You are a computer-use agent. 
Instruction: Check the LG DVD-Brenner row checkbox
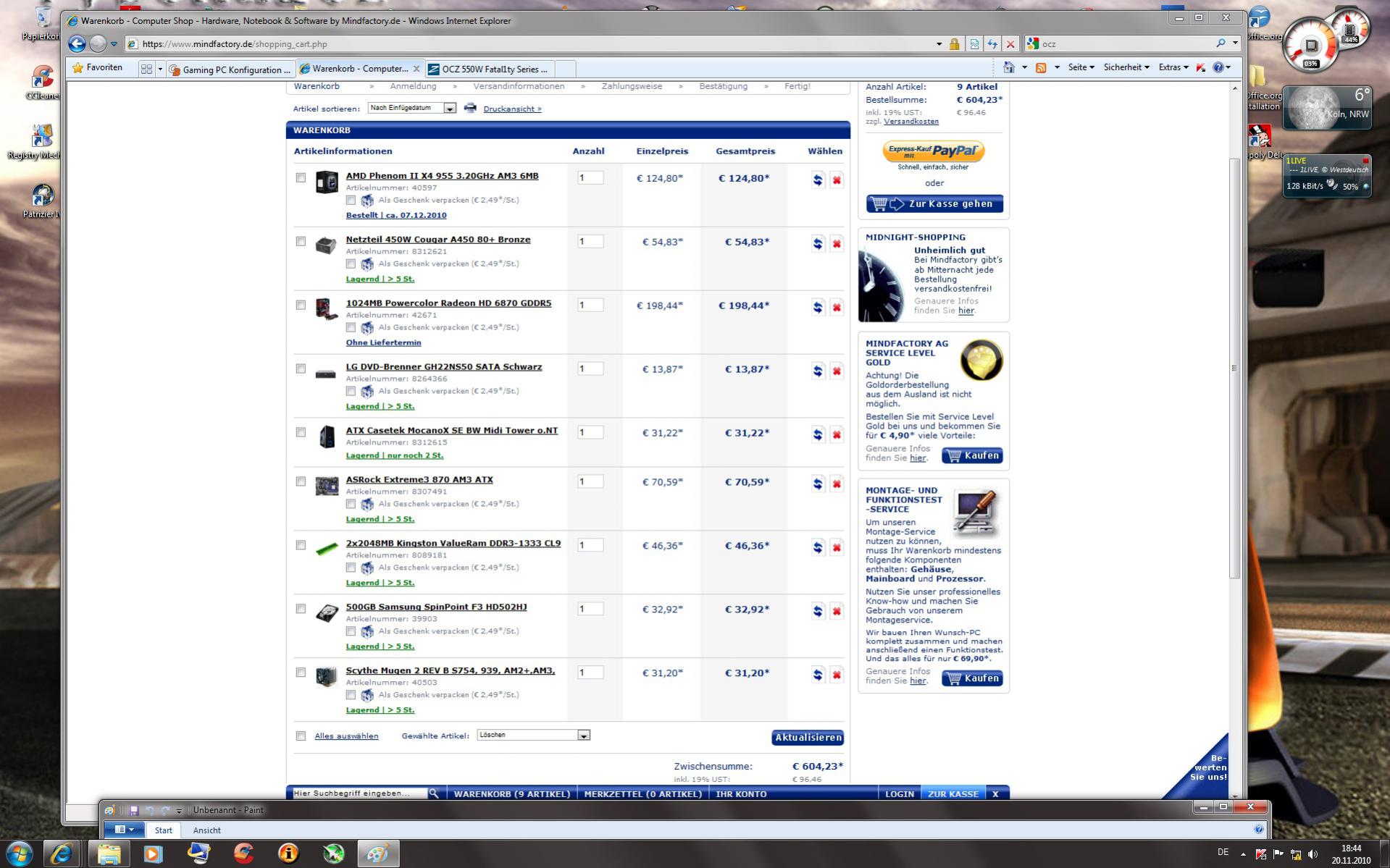pyautogui.click(x=301, y=368)
